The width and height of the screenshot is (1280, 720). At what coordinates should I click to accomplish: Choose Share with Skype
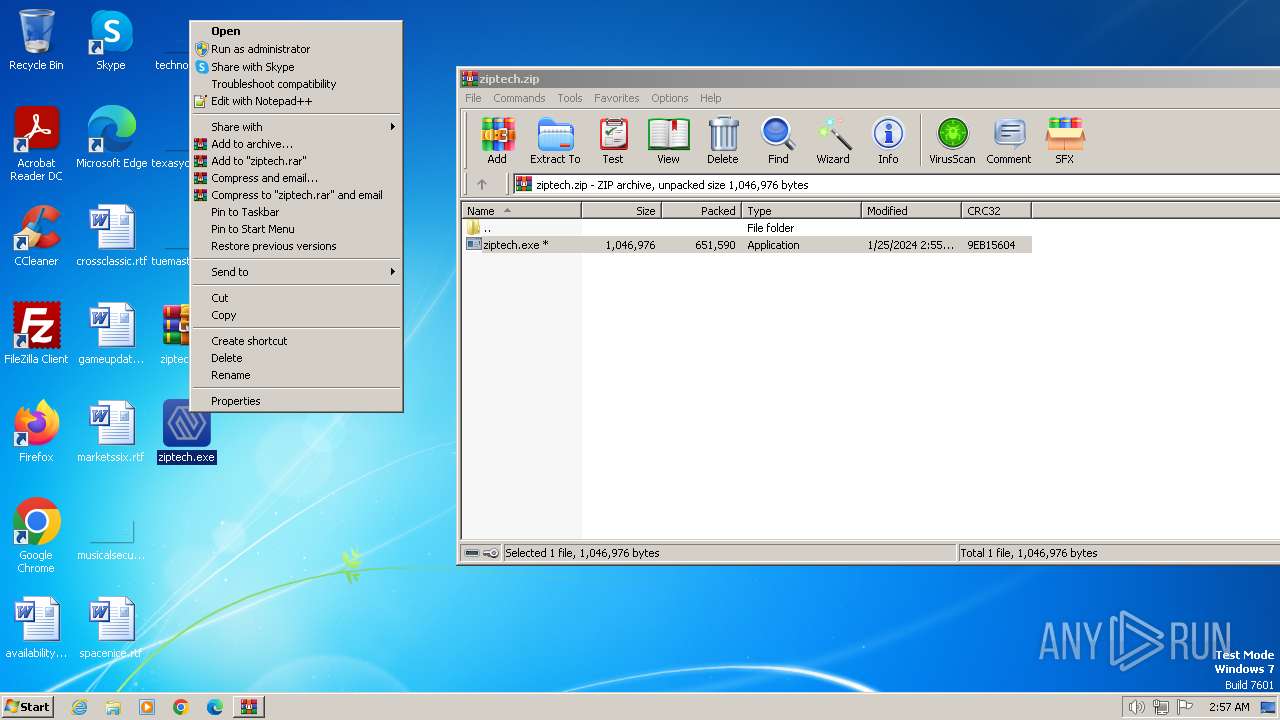point(296,67)
